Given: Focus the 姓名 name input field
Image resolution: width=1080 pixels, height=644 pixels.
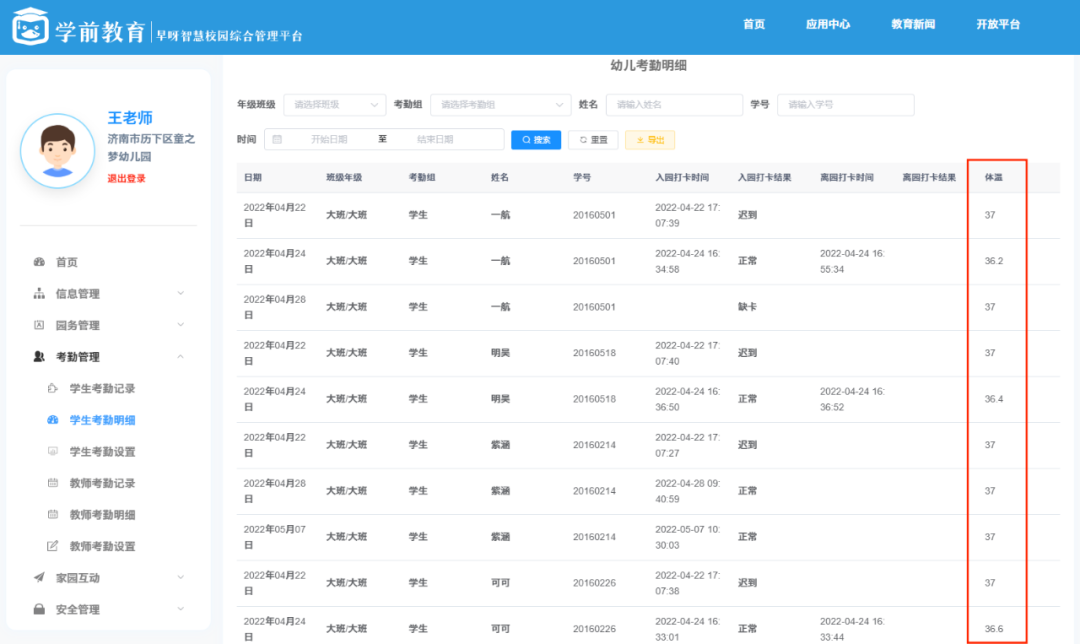Looking at the screenshot, I should pyautogui.click(x=674, y=105).
